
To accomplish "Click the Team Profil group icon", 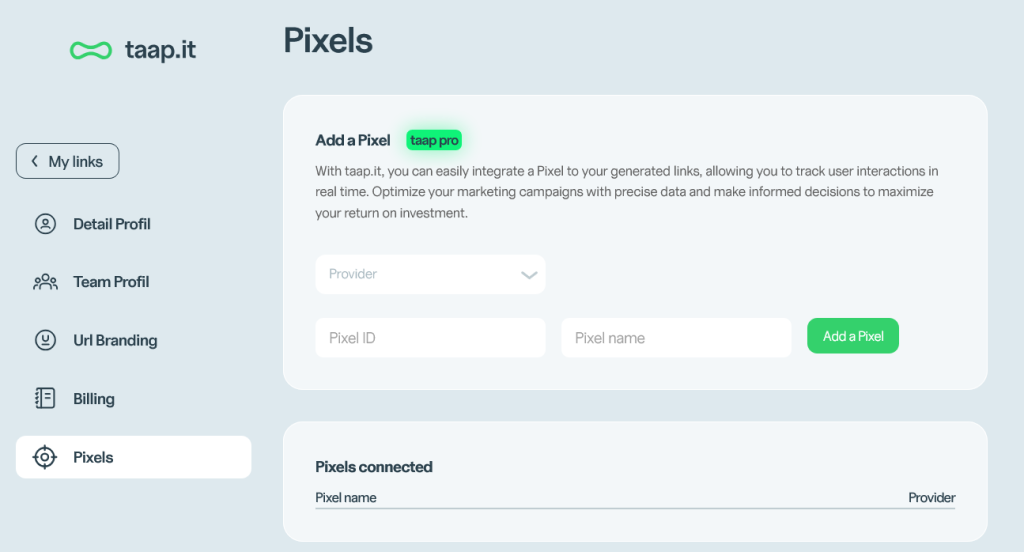I will [x=45, y=282].
